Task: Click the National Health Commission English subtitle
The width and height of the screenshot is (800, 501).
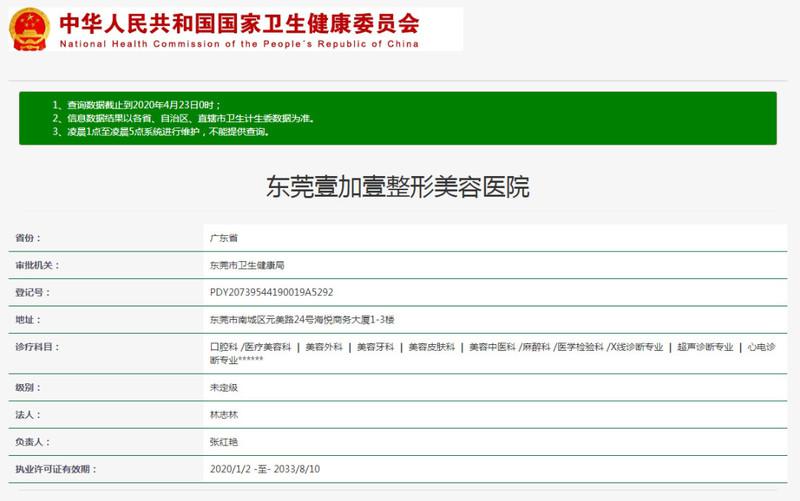Action: point(240,44)
